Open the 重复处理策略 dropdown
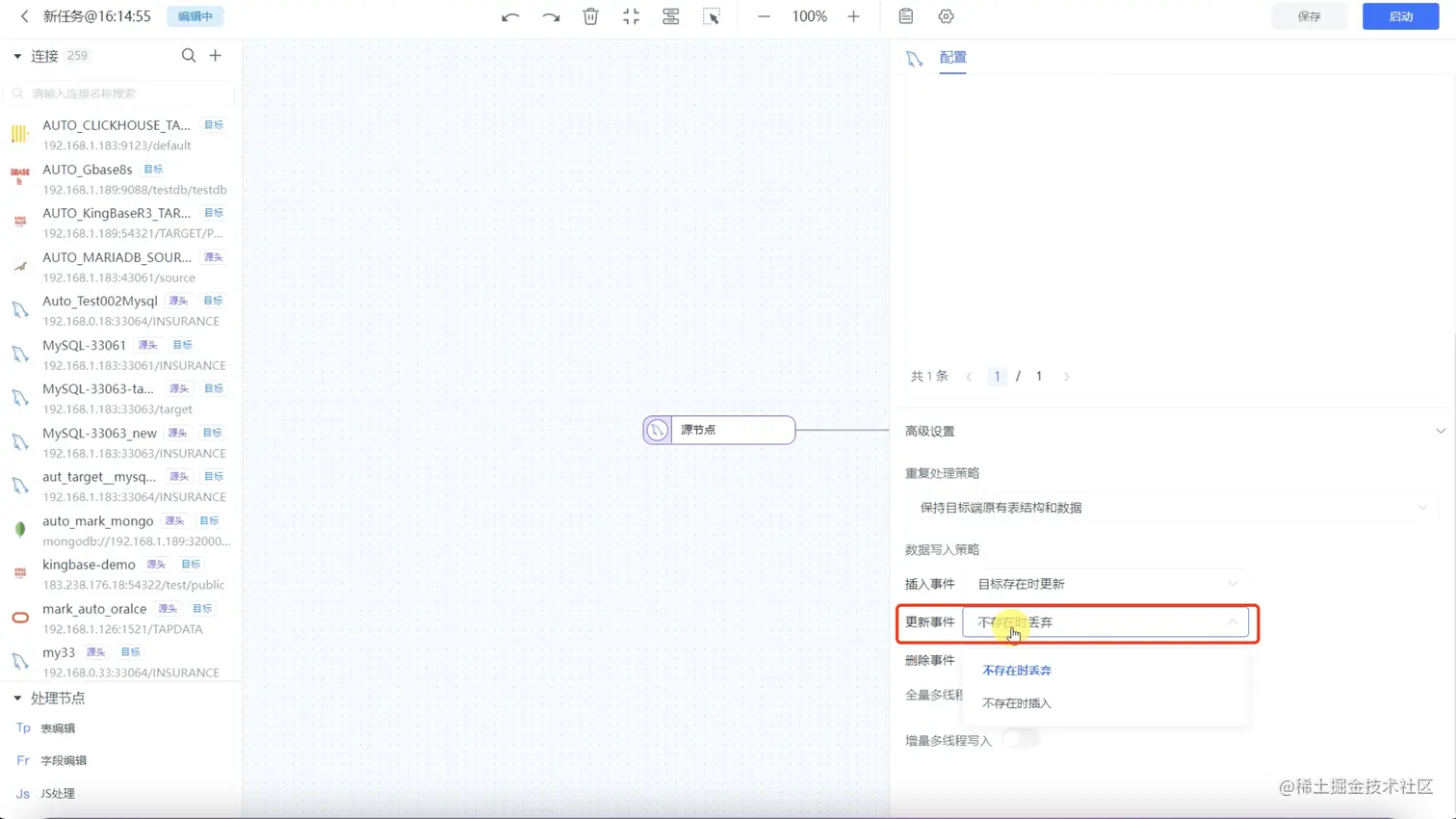 (1172, 508)
